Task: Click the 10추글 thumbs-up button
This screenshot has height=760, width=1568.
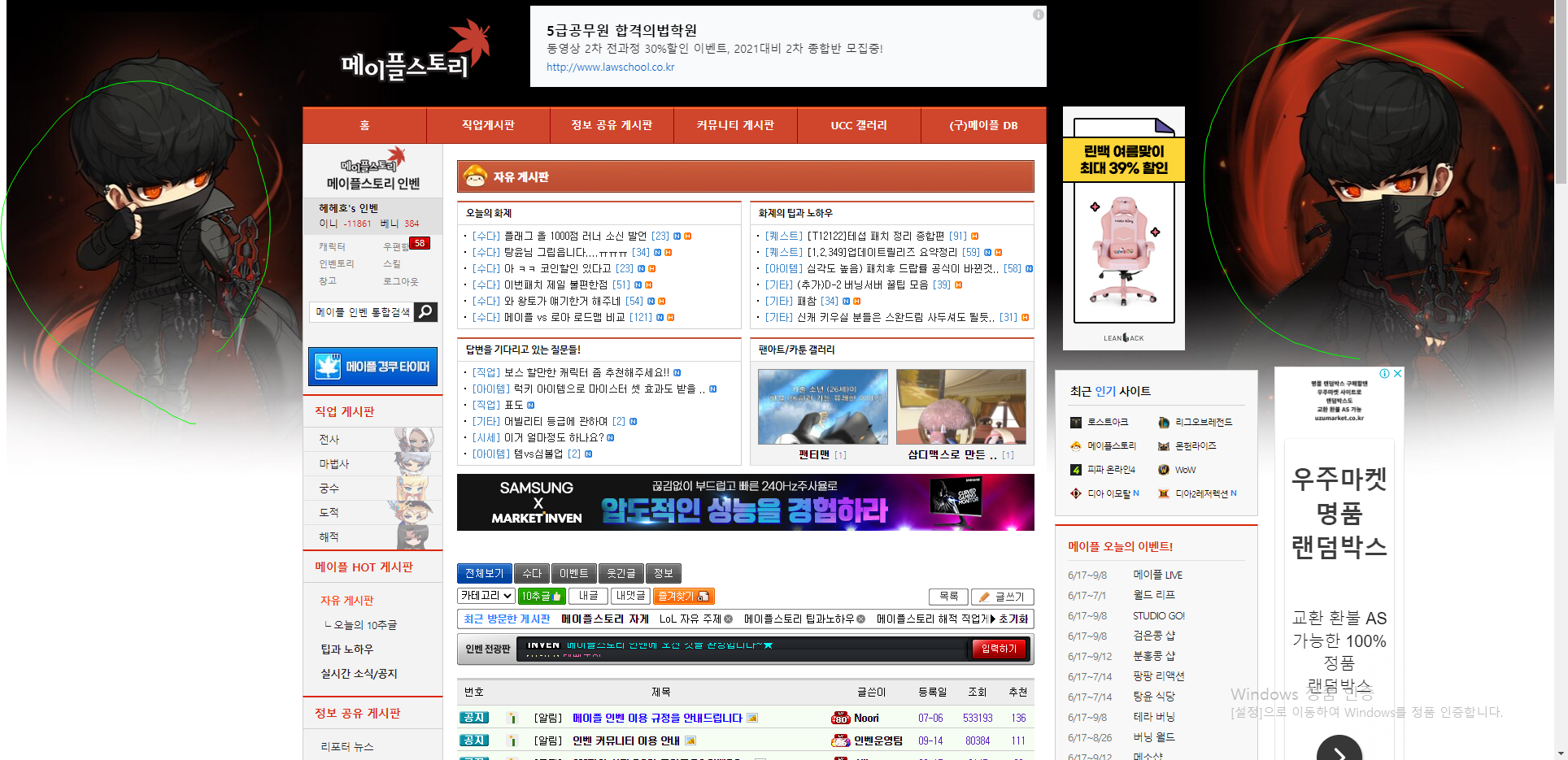Action: coord(542,597)
